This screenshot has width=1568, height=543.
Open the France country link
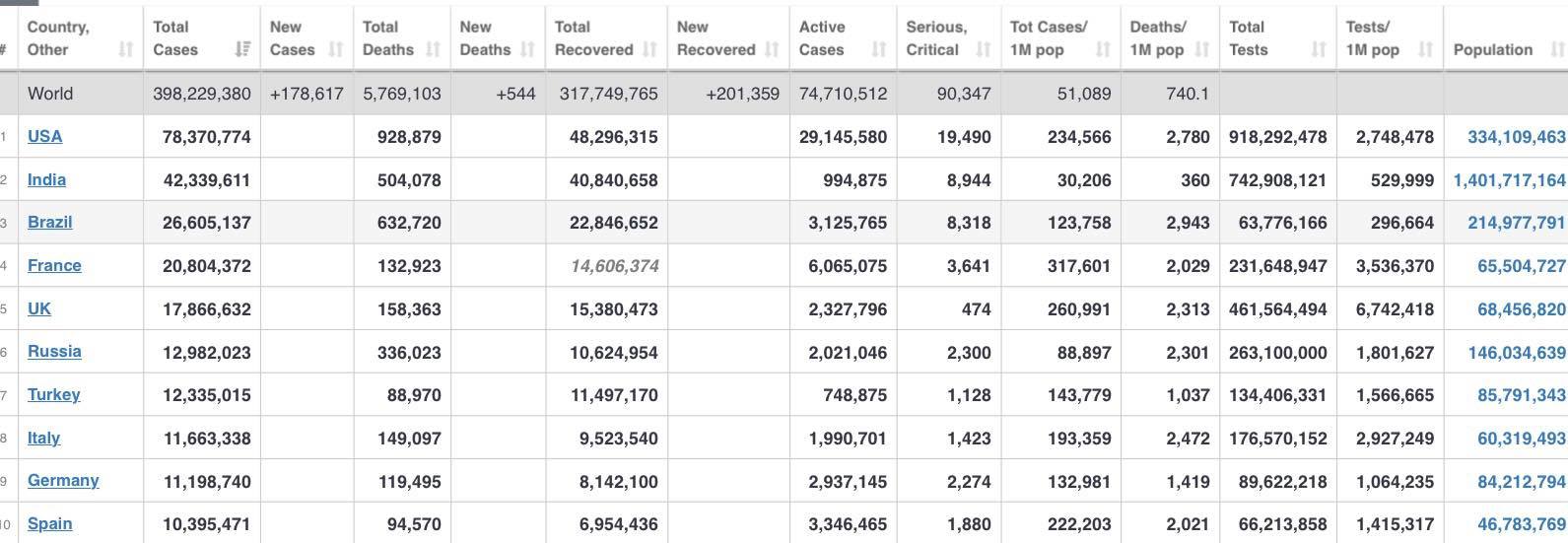[54, 265]
